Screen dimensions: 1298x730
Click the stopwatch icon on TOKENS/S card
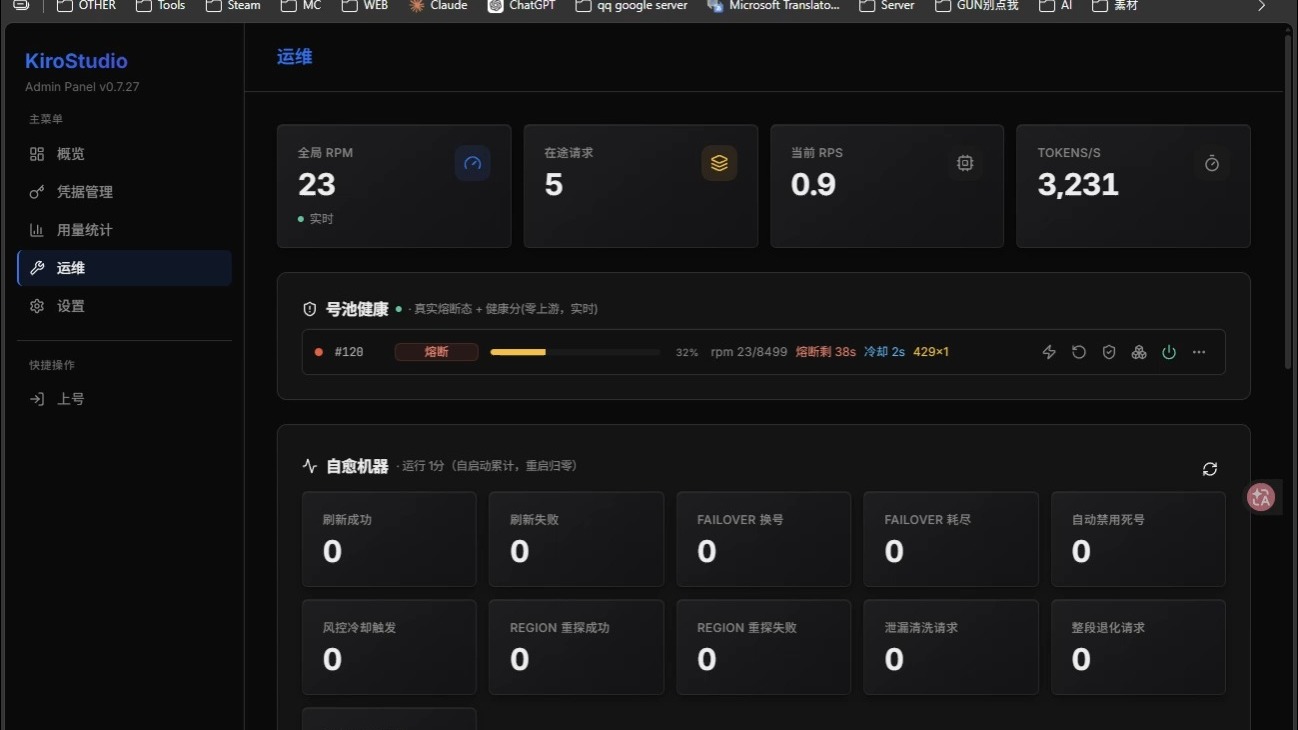pyautogui.click(x=1212, y=163)
